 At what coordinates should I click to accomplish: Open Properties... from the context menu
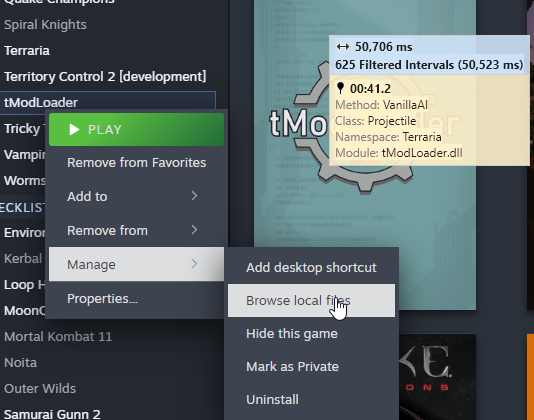pyautogui.click(x=136, y=299)
